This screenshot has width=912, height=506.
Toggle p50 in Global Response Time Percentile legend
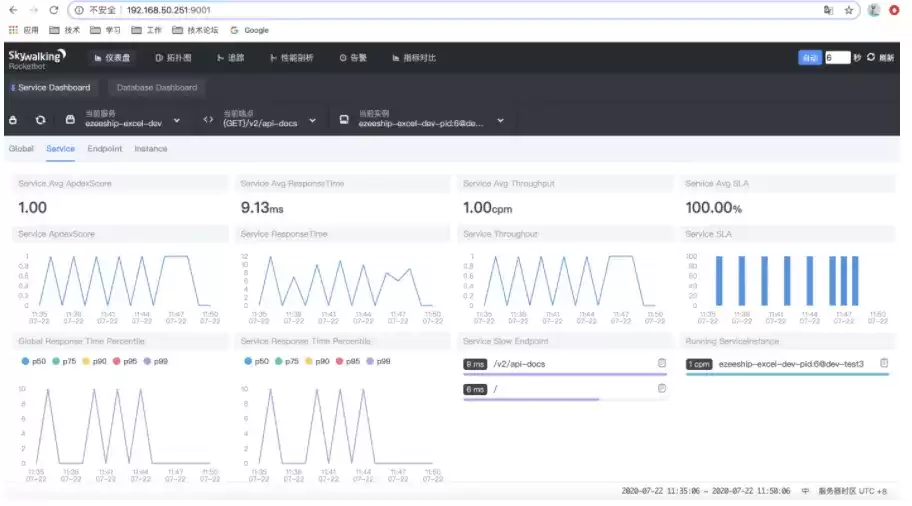(x=33, y=361)
